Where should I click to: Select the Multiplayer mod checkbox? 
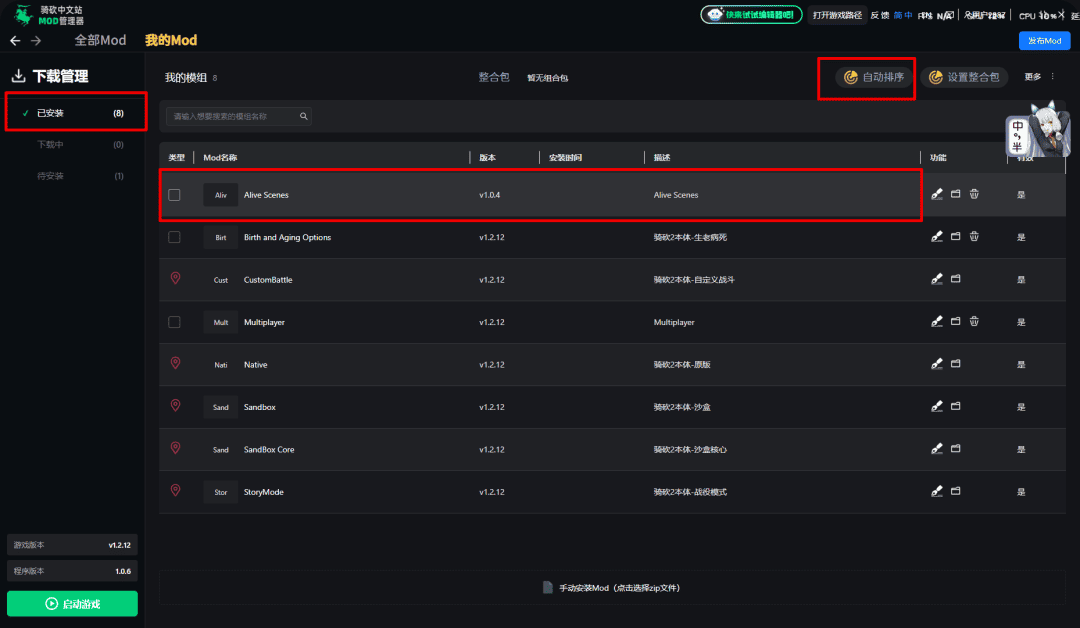175,322
